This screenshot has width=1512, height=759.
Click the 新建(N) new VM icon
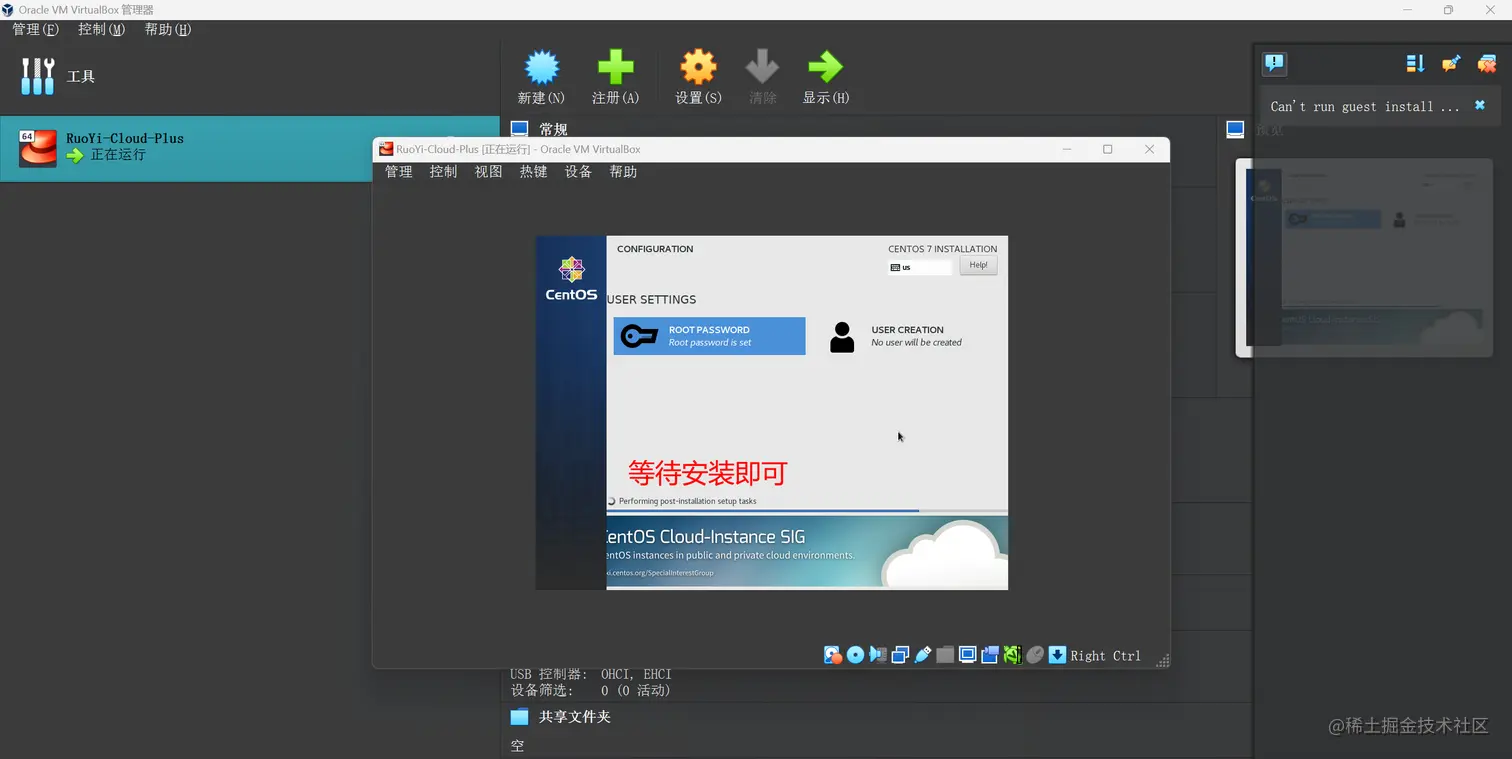tap(541, 68)
